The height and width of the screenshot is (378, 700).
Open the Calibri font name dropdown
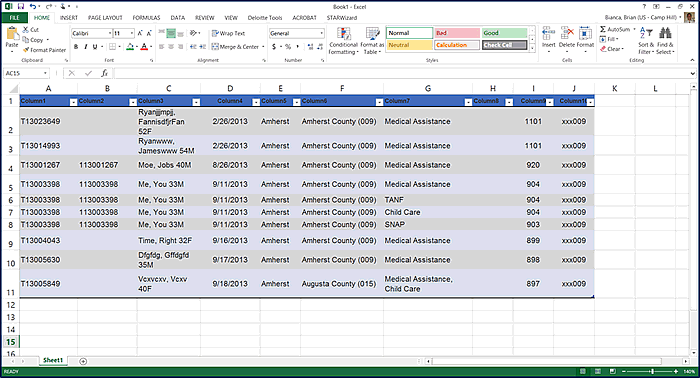pos(109,33)
